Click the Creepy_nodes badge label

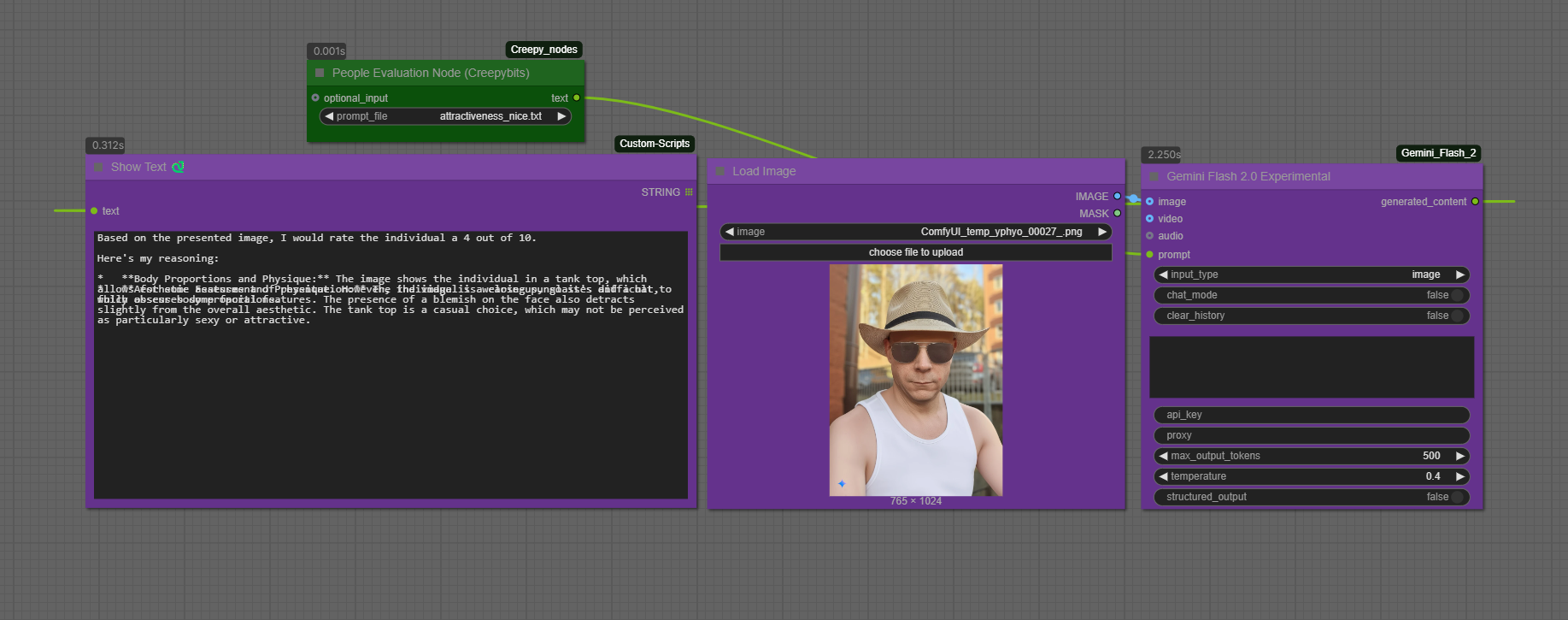543,50
